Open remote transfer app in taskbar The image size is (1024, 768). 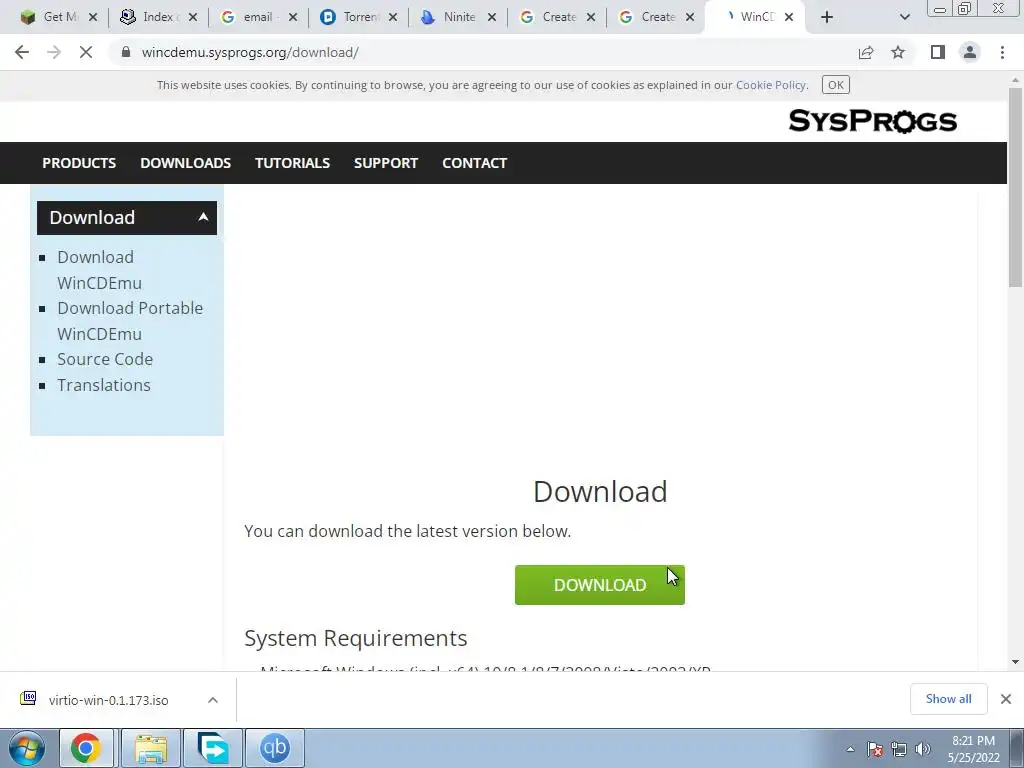point(213,748)
